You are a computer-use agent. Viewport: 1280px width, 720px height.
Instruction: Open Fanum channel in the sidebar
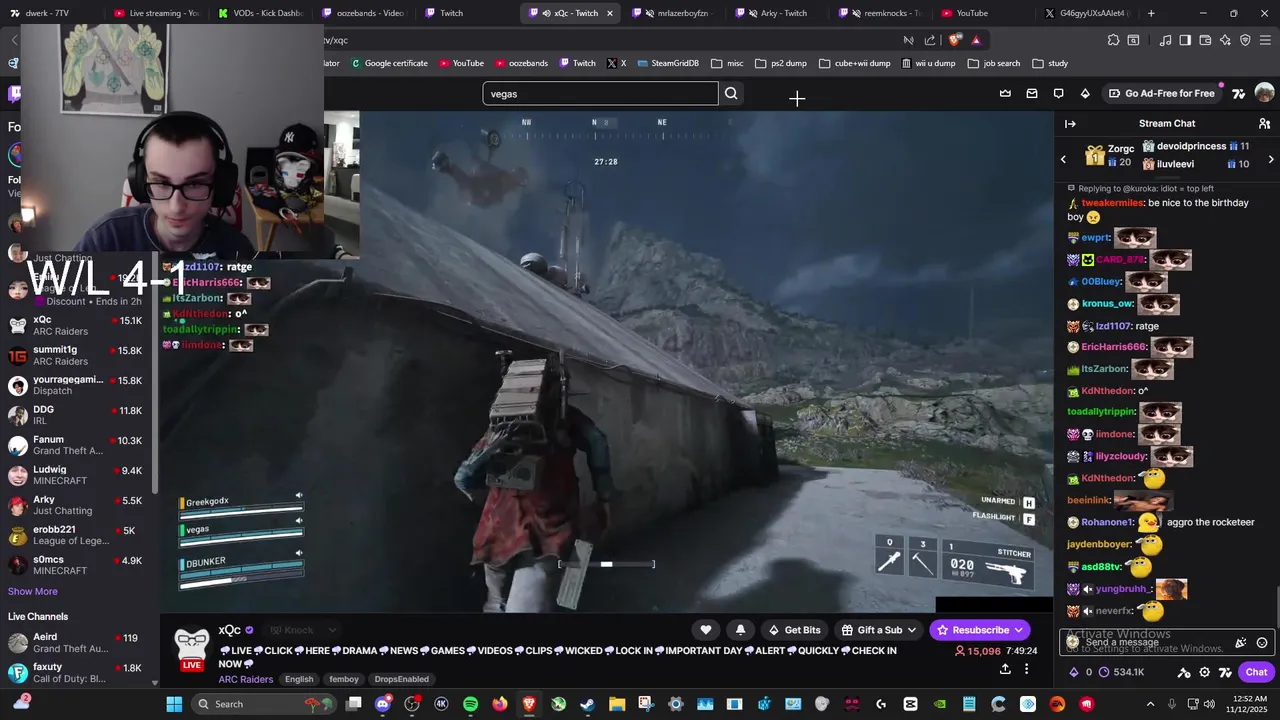76,445
